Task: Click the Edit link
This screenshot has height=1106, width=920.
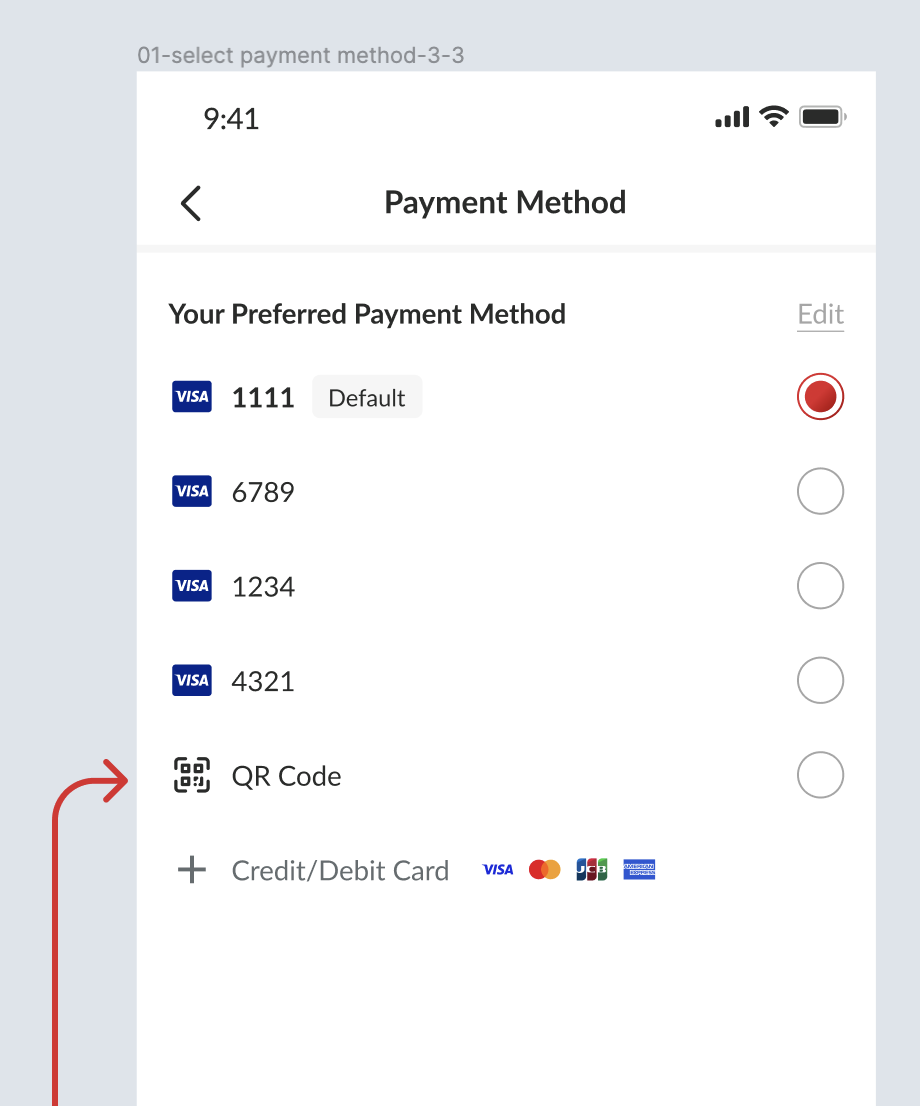Action: click(x=821, y=315)
